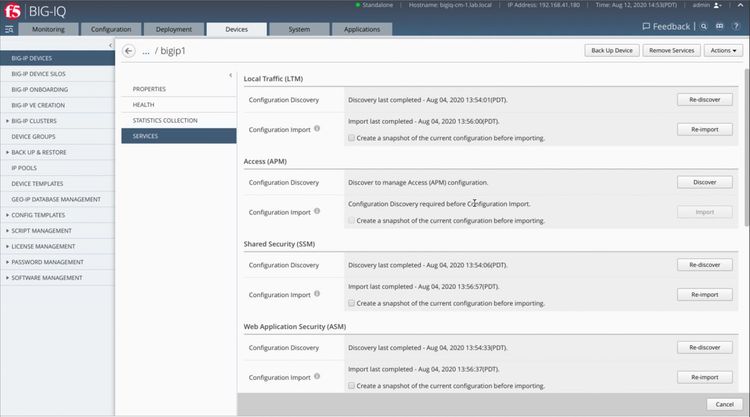This screenshot has width=750, height=417.
Task: Open the navigation menu icon below the logo
Action: (9, 29)
